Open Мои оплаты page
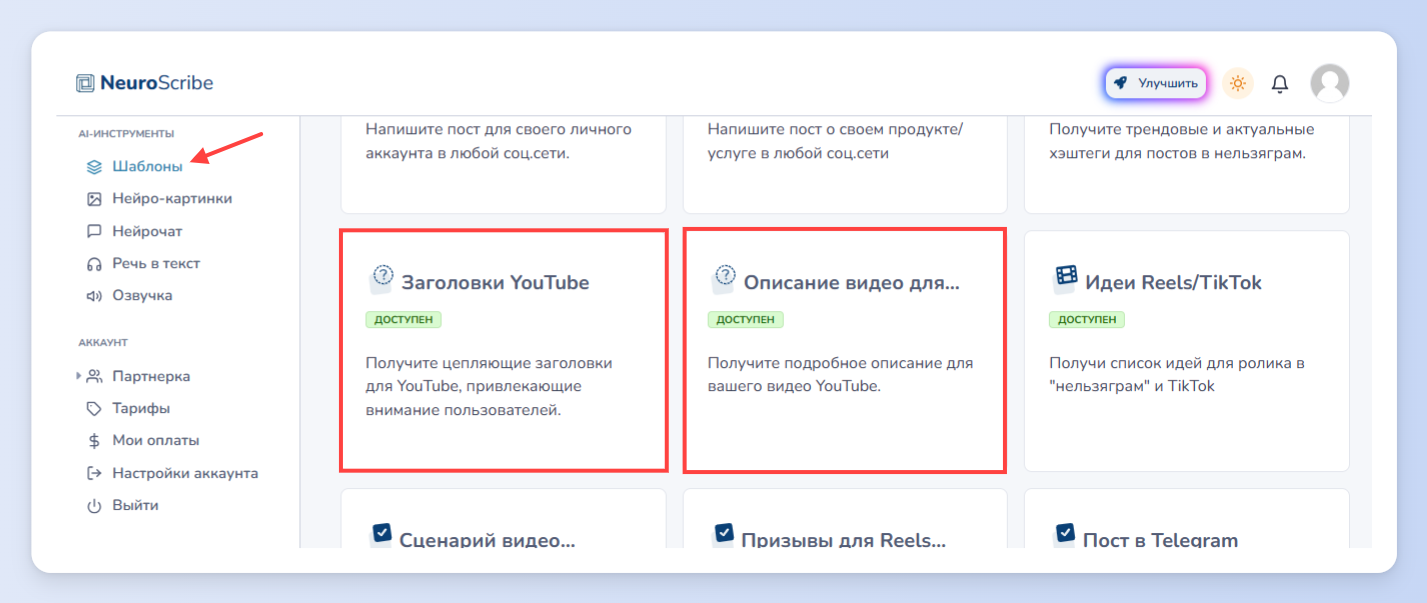The height and width of the screenshot is (603, 1427). click(x=155, y=440)
